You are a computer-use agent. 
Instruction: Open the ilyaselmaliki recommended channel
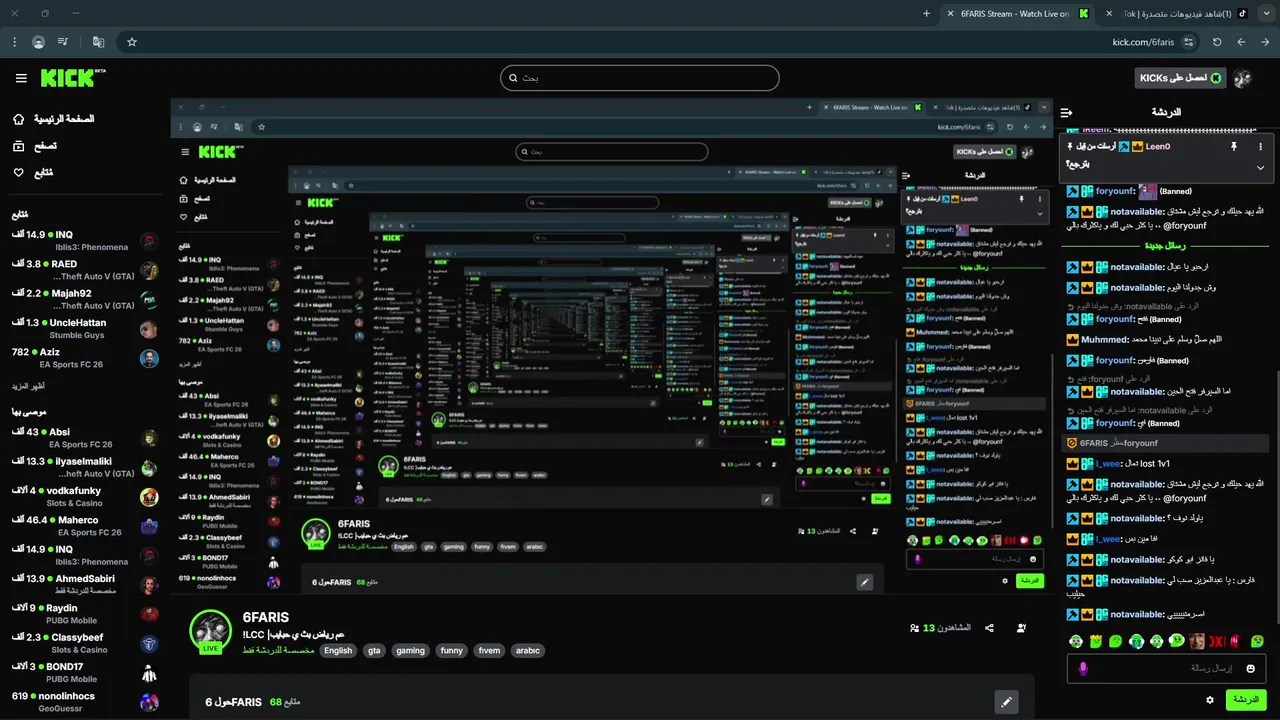coord(85,467)
